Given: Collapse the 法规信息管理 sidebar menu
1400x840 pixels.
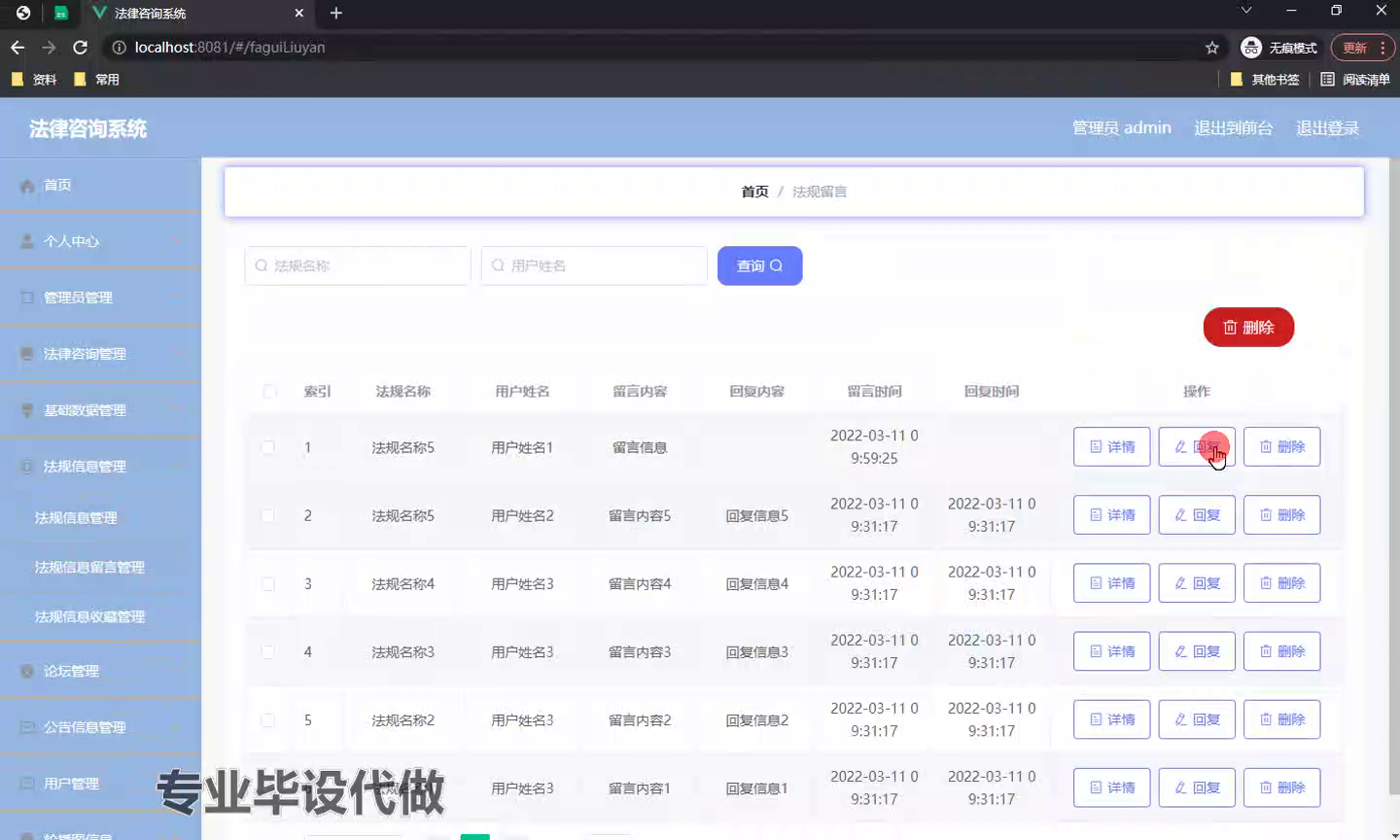Looking at the screenshot, I should (x=100, y=467).
